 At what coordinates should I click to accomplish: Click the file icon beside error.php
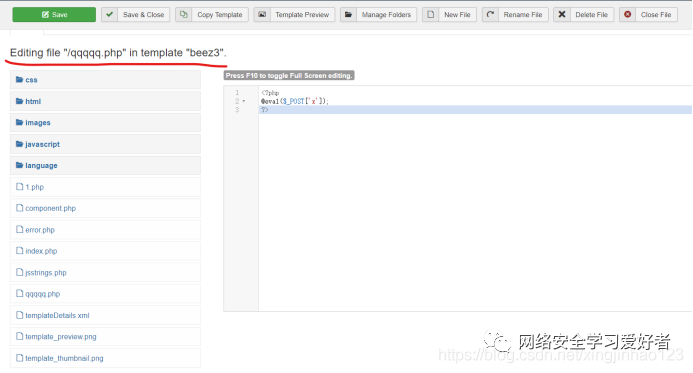19,229
